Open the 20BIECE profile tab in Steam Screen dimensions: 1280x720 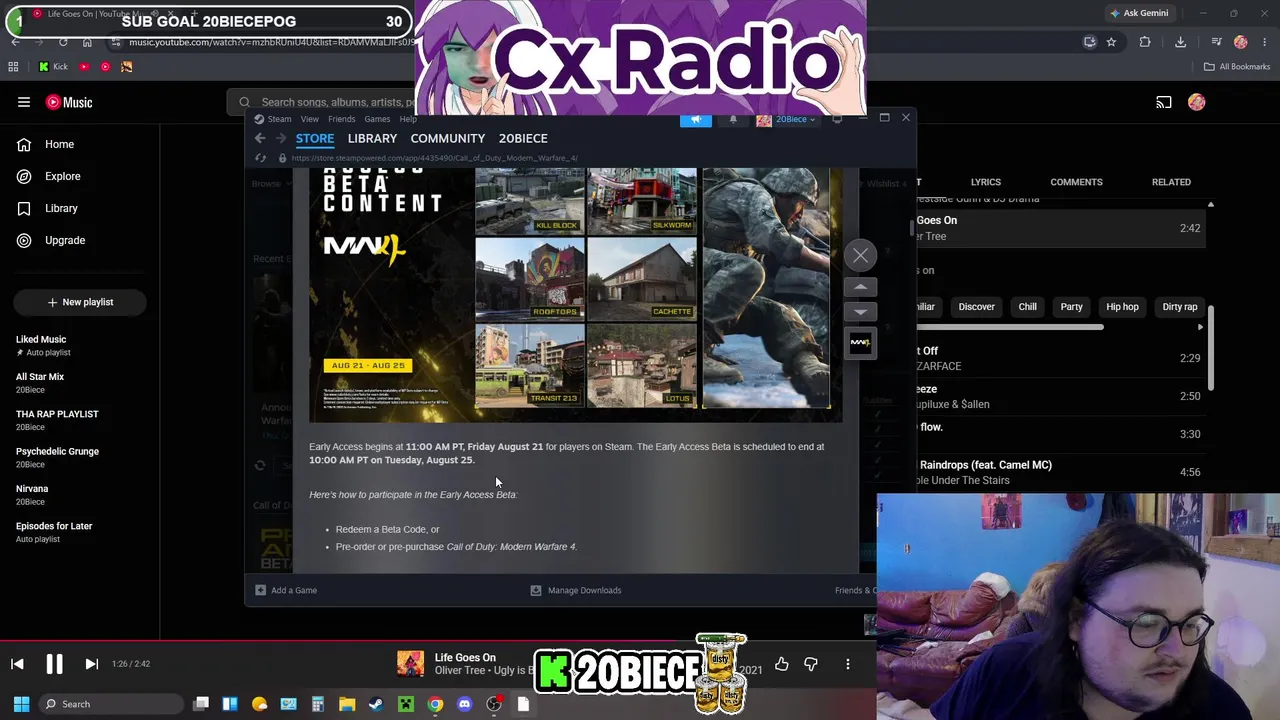(523, 138)
